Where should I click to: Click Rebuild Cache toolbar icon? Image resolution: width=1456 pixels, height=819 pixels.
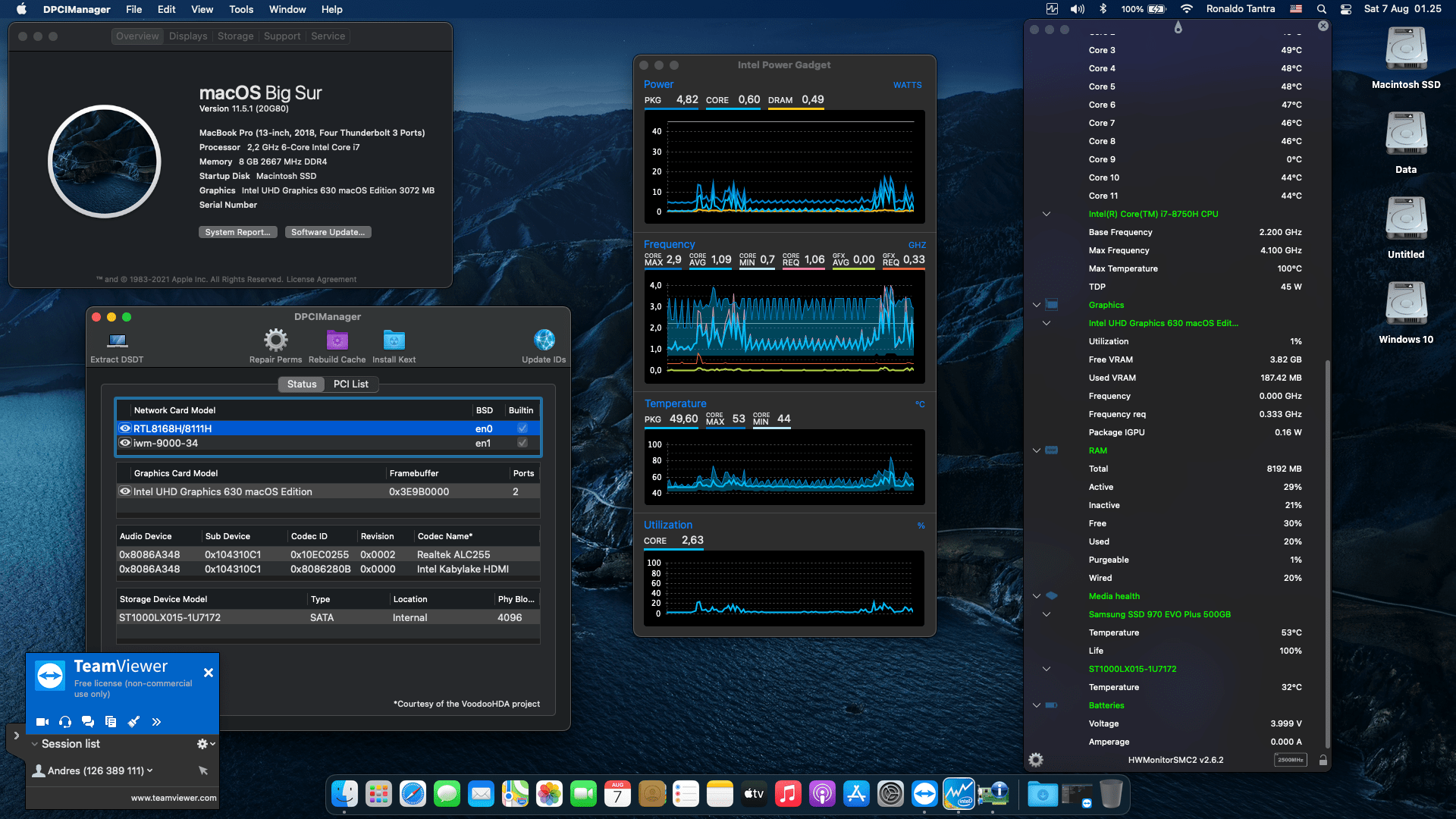coord(337,340)
